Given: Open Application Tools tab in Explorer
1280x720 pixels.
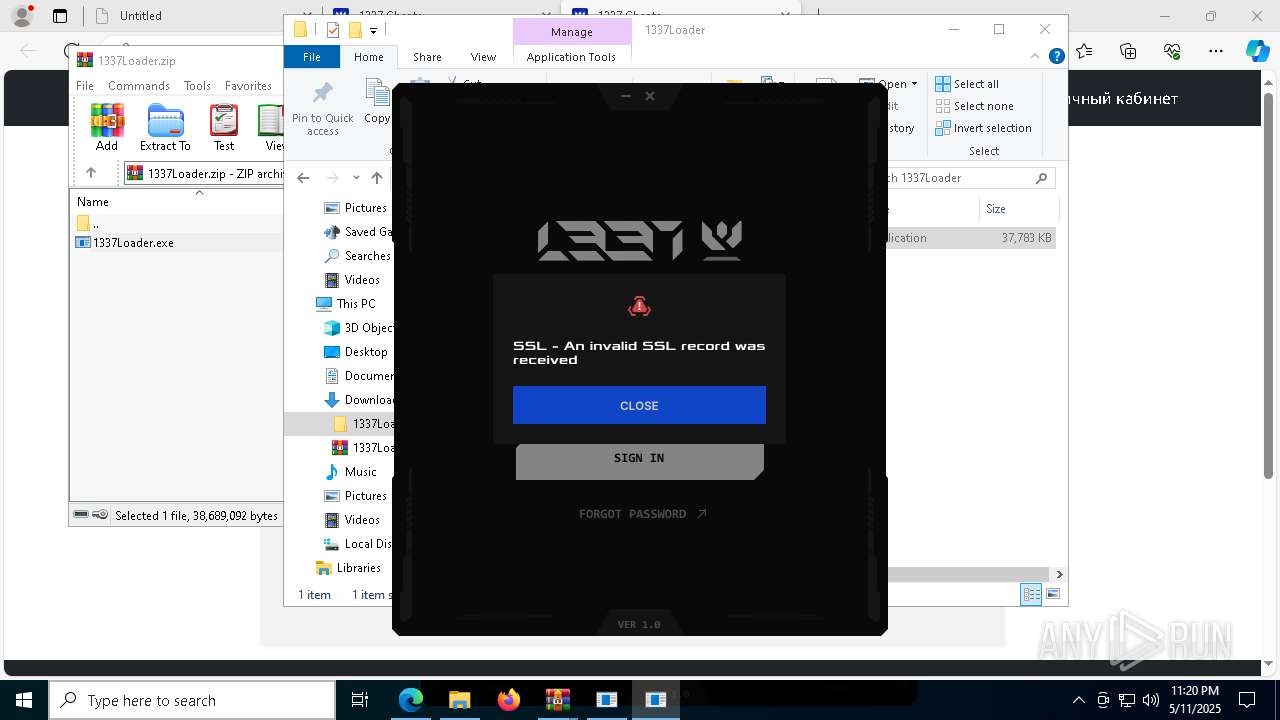Looking at the screenshot, I should (571, 57).
